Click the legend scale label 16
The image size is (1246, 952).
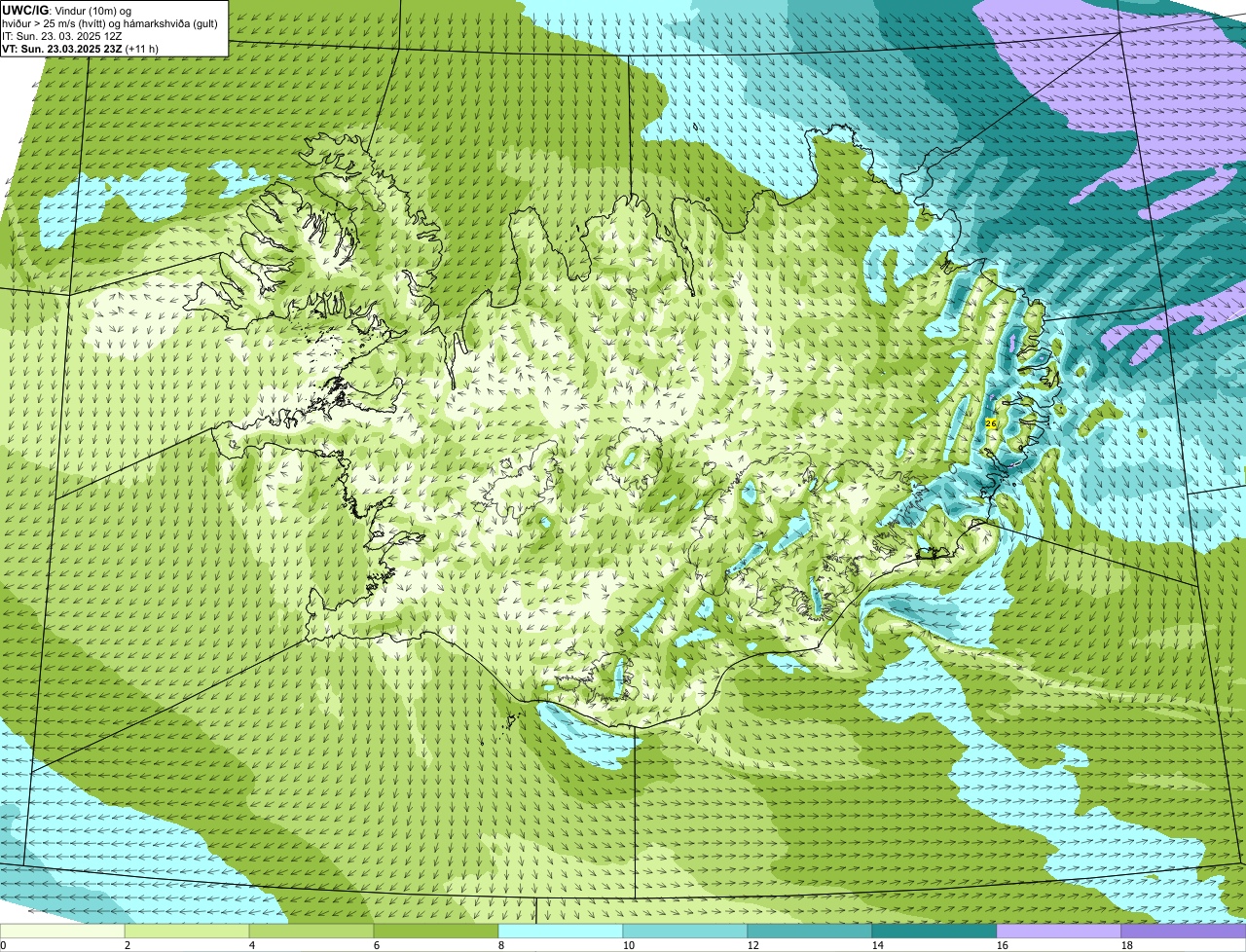[1003, 945]
